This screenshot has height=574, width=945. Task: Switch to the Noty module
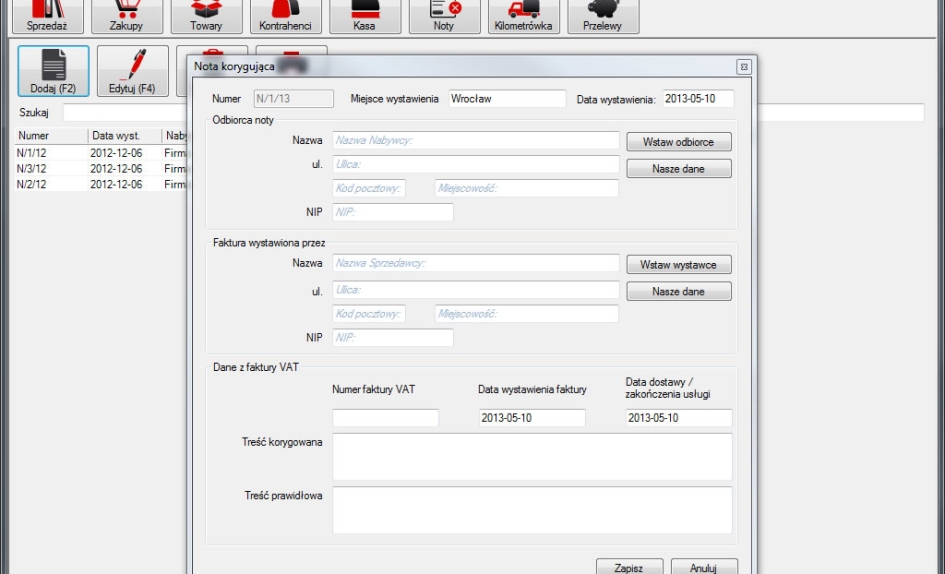click(x=443, y=15)
